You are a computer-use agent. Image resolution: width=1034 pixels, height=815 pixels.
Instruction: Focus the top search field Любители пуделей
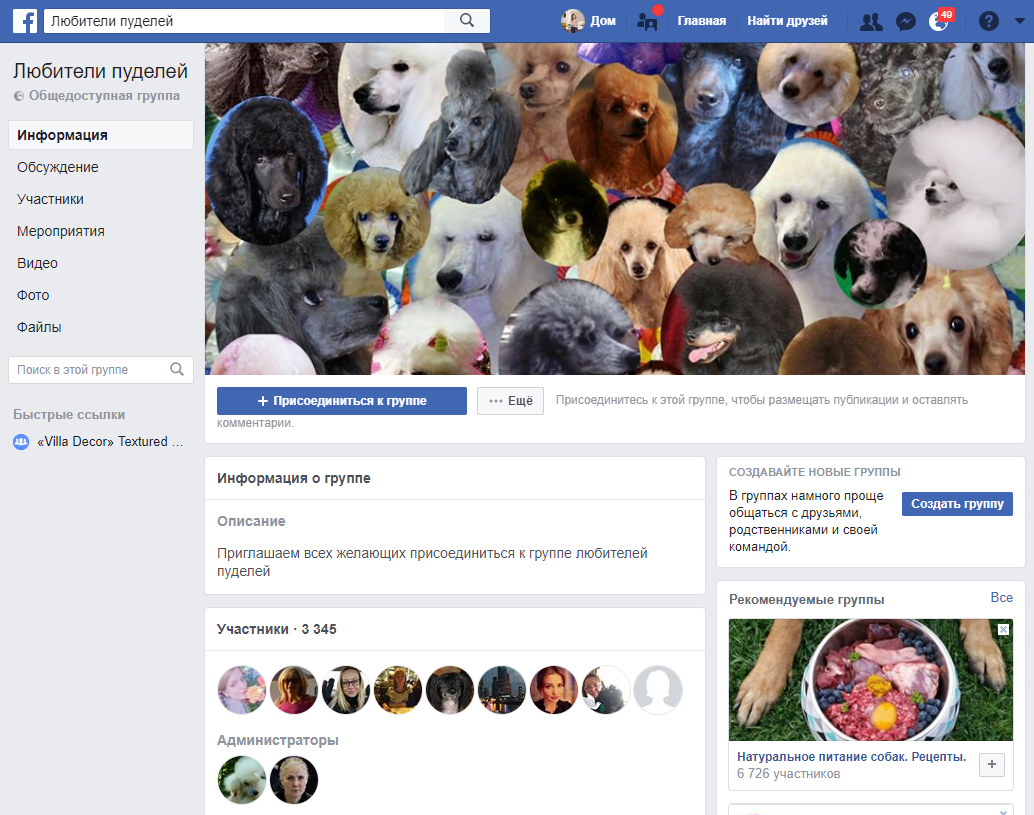[244, 21]
